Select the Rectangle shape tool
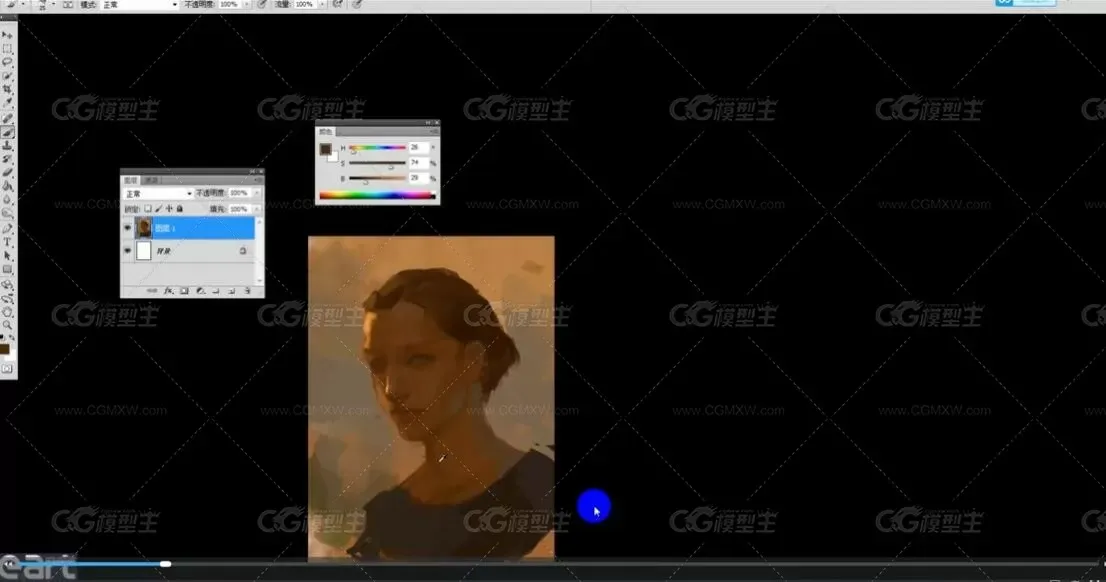The width and height of the screenshot is (1106, 582). (x=7, y=269)
